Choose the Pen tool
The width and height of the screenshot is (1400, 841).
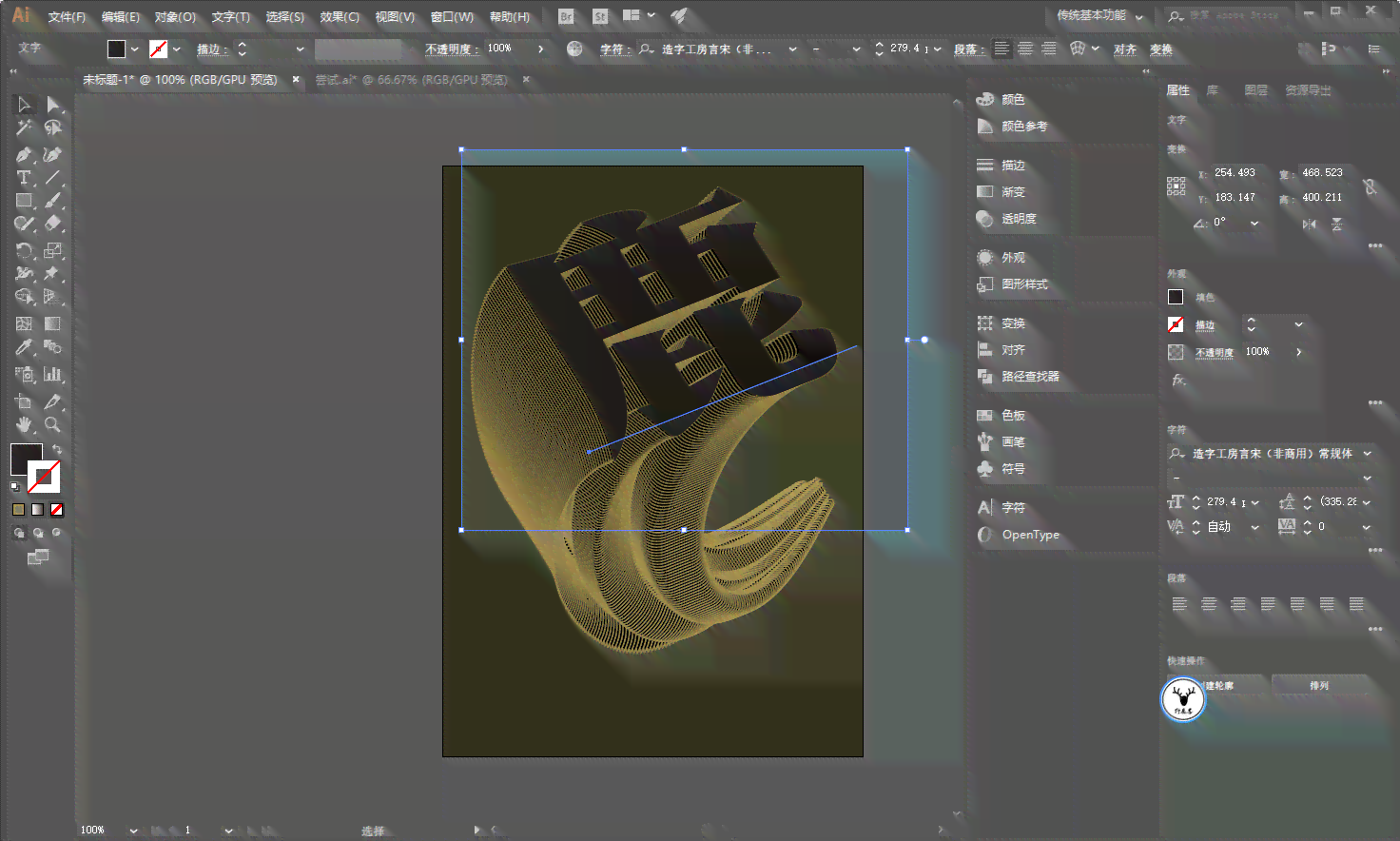pyautogui.click(x=24, y=154)
